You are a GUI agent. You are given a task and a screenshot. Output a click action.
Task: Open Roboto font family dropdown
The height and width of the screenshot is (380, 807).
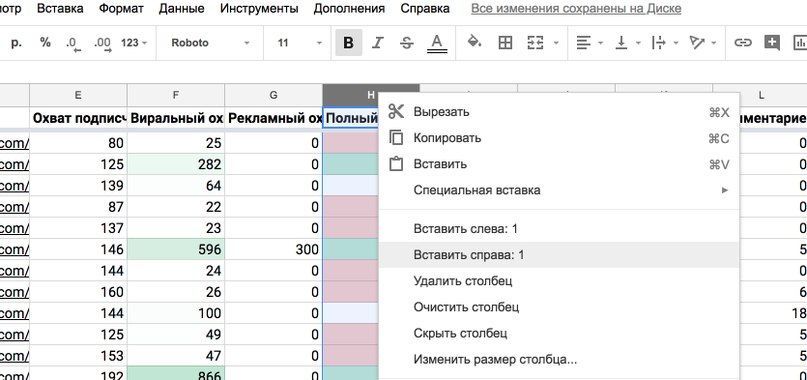(x=210, y=43)
